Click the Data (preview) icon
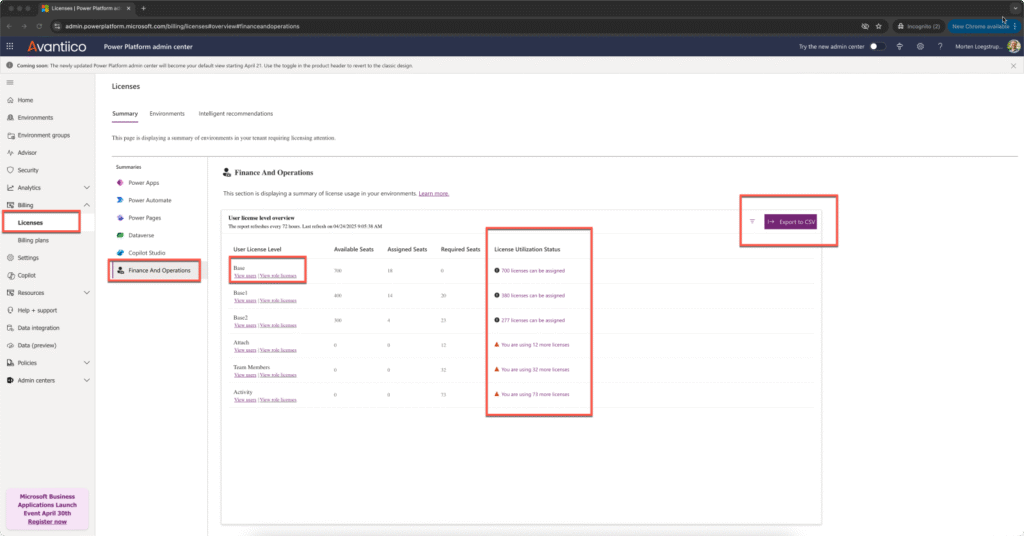This screenshot has width=1024, height=536. pyautogui.click(x=10, y=345)
